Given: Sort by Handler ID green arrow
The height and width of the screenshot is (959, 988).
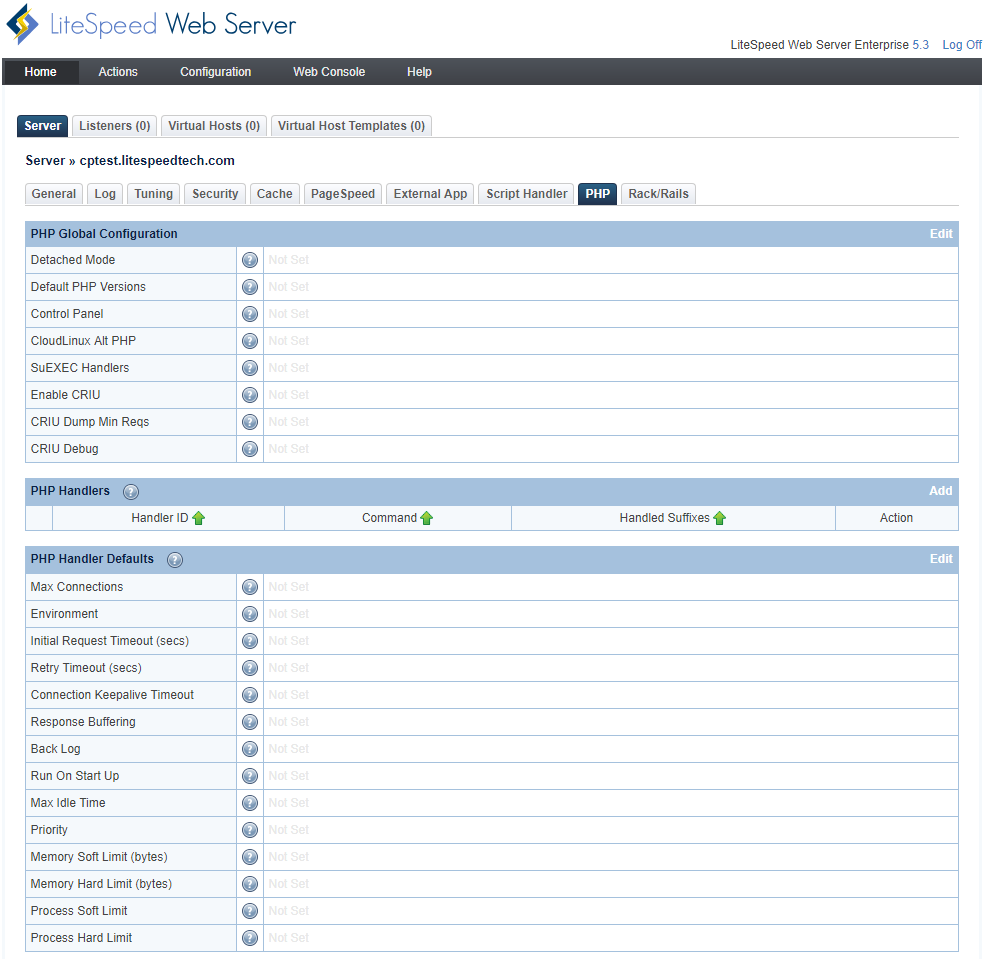Looking at the screenshot, I should tap(198, 518).
